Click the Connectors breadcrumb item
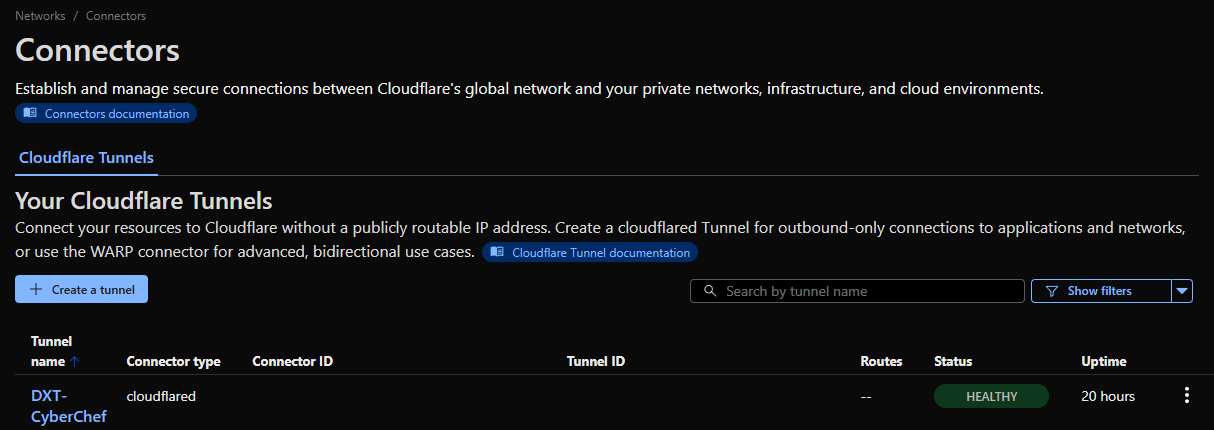The height and width of the screenshot is (430, 1214). tap(115, 16)
